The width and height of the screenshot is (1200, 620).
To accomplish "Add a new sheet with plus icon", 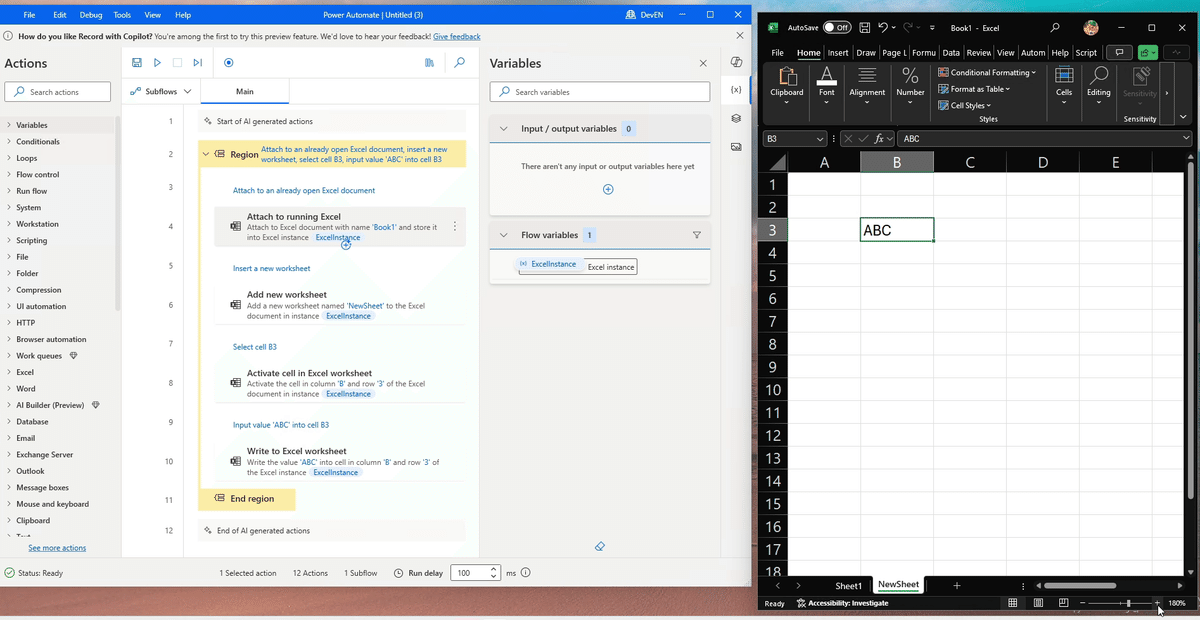I will click(x=956, y=585).
